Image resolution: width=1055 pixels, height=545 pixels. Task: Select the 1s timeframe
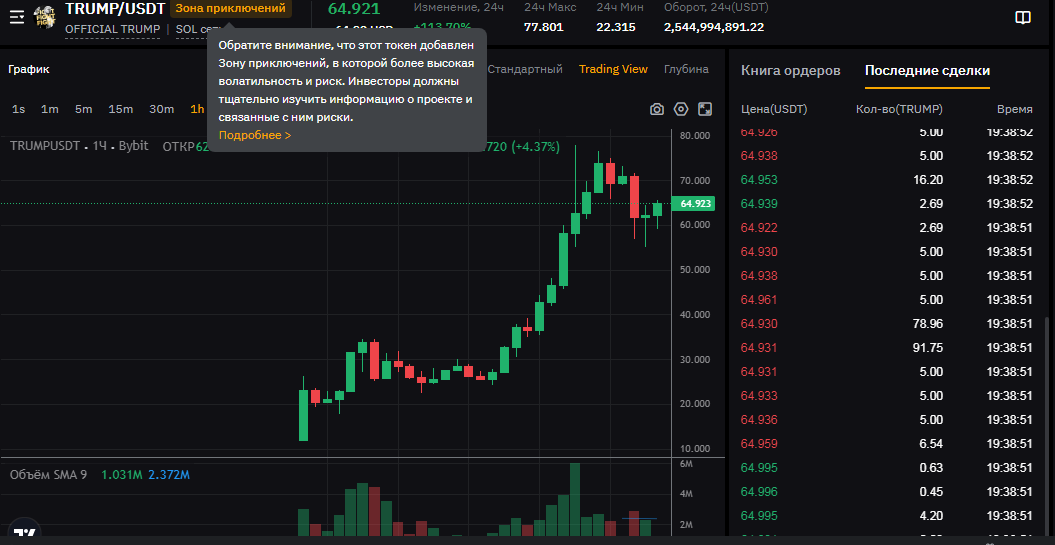[19, 109]
